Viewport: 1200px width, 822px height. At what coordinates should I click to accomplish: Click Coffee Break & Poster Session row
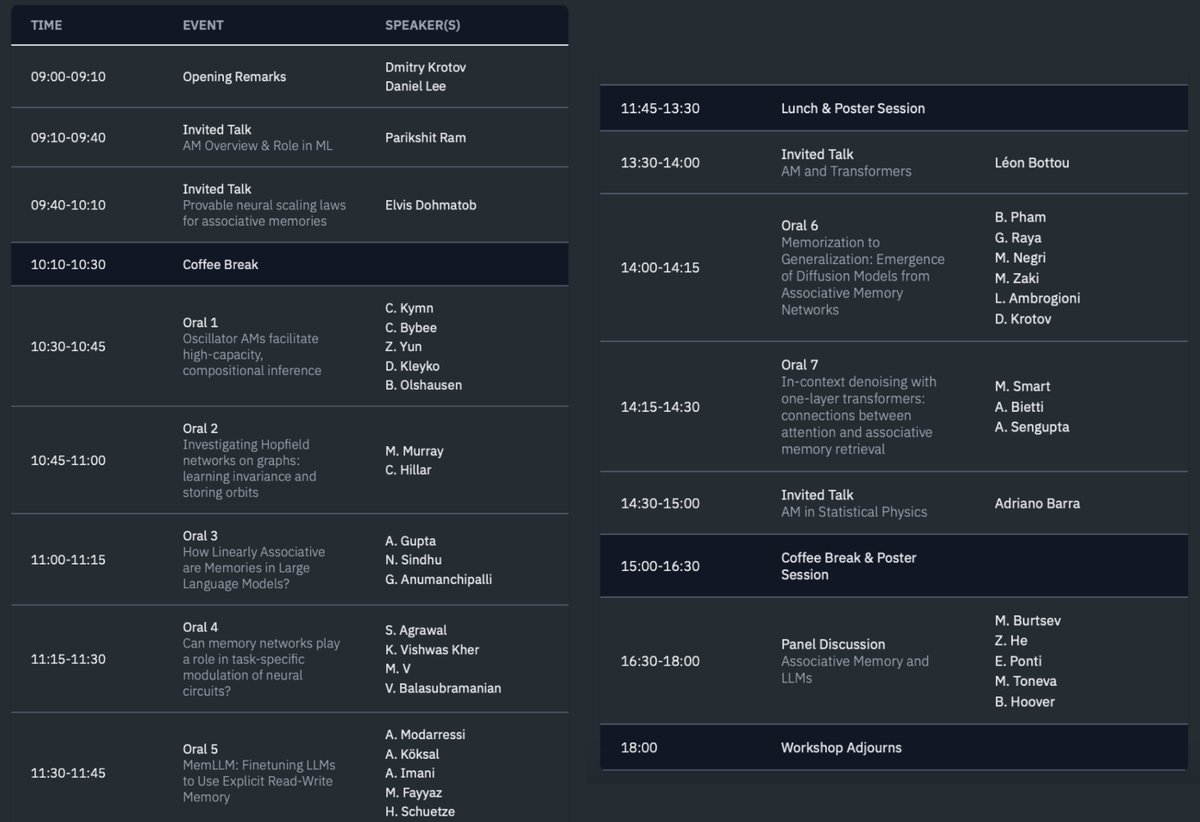[894, 566]
